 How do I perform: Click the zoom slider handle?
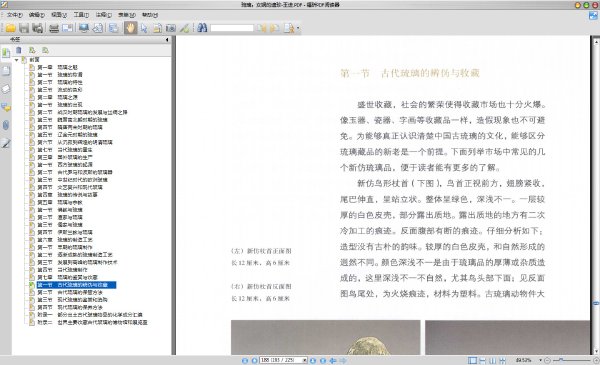point(561,360)
